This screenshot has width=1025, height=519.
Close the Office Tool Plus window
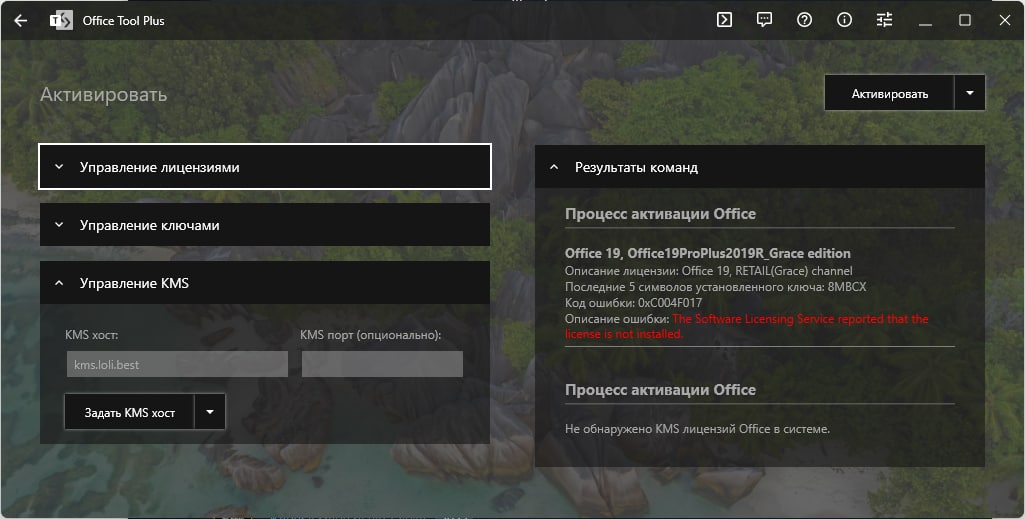click(x=1005, y=20)
